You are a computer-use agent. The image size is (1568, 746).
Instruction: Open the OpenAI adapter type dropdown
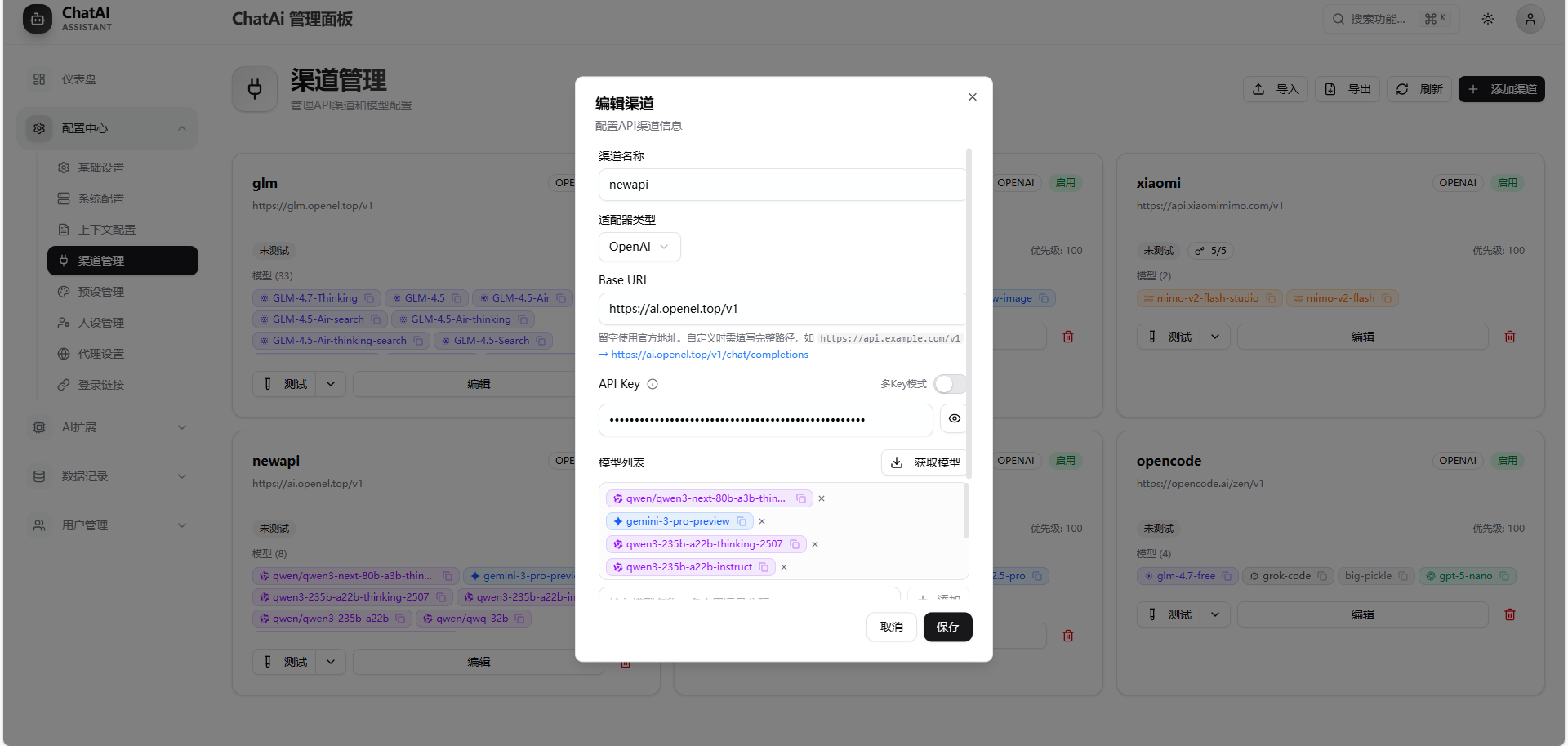coord(639,247)
